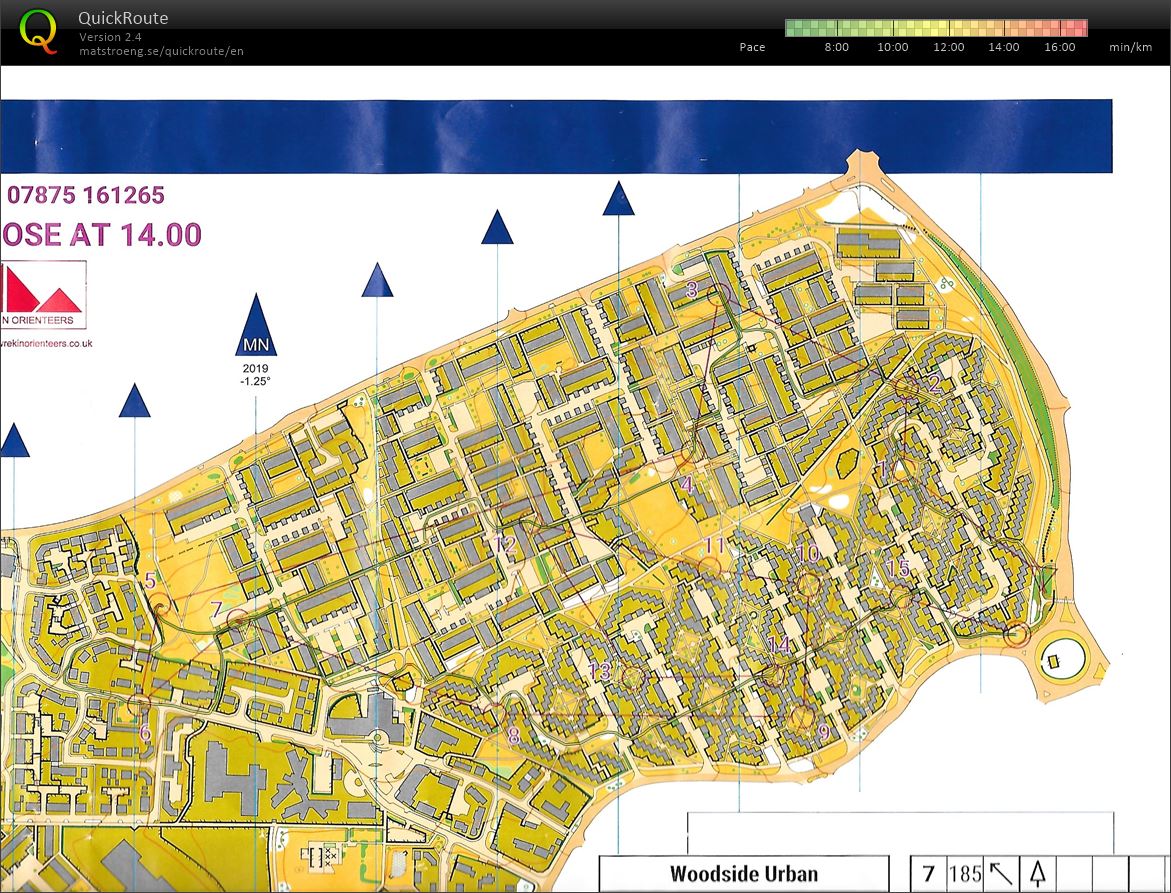1171x893 pixels.
Task: Click the Pace legend label
Action: pyautogui.click(x=752, y=47)
